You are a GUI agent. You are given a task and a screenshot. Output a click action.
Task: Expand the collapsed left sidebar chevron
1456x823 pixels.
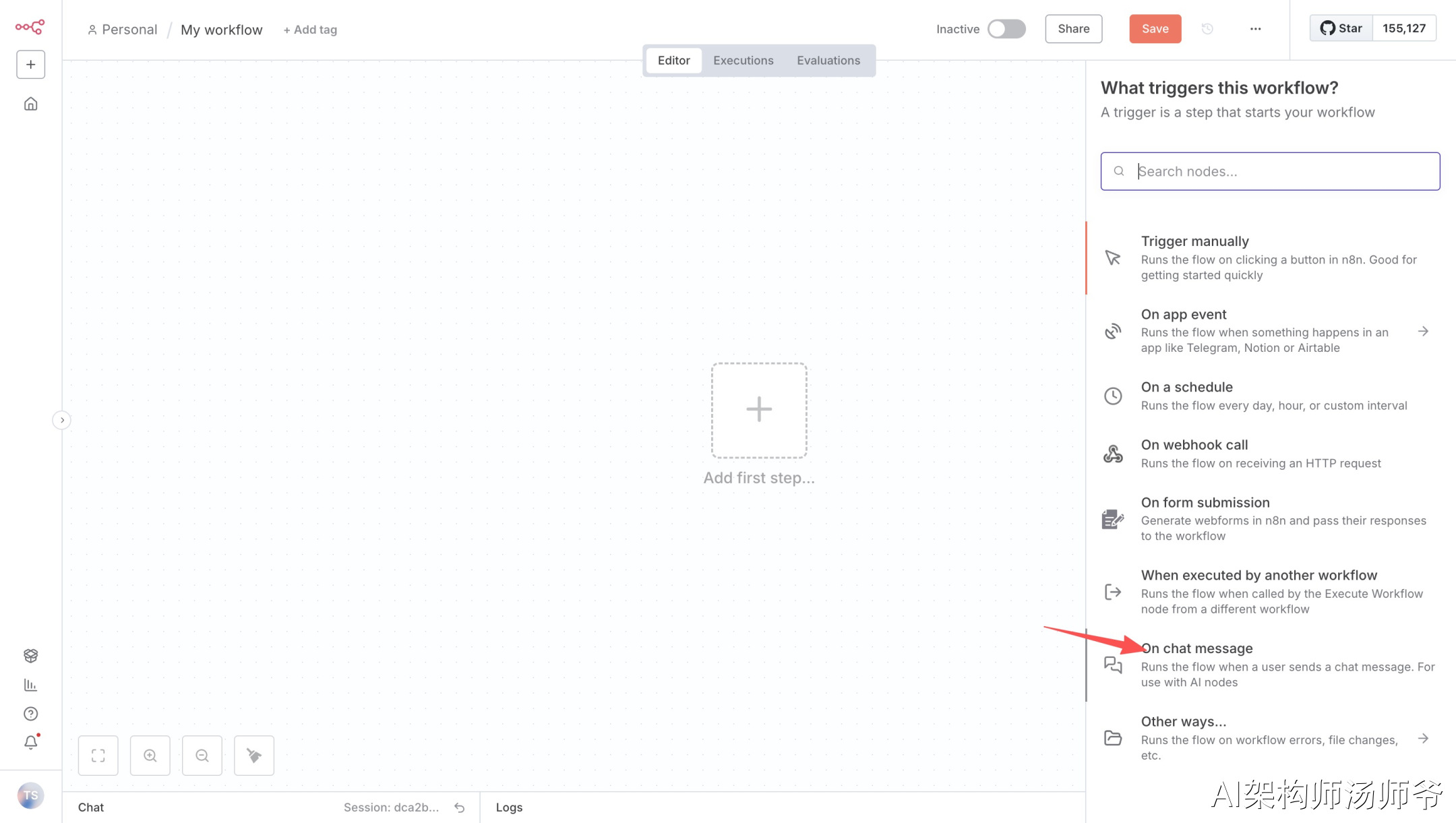[x=62, y=420]
